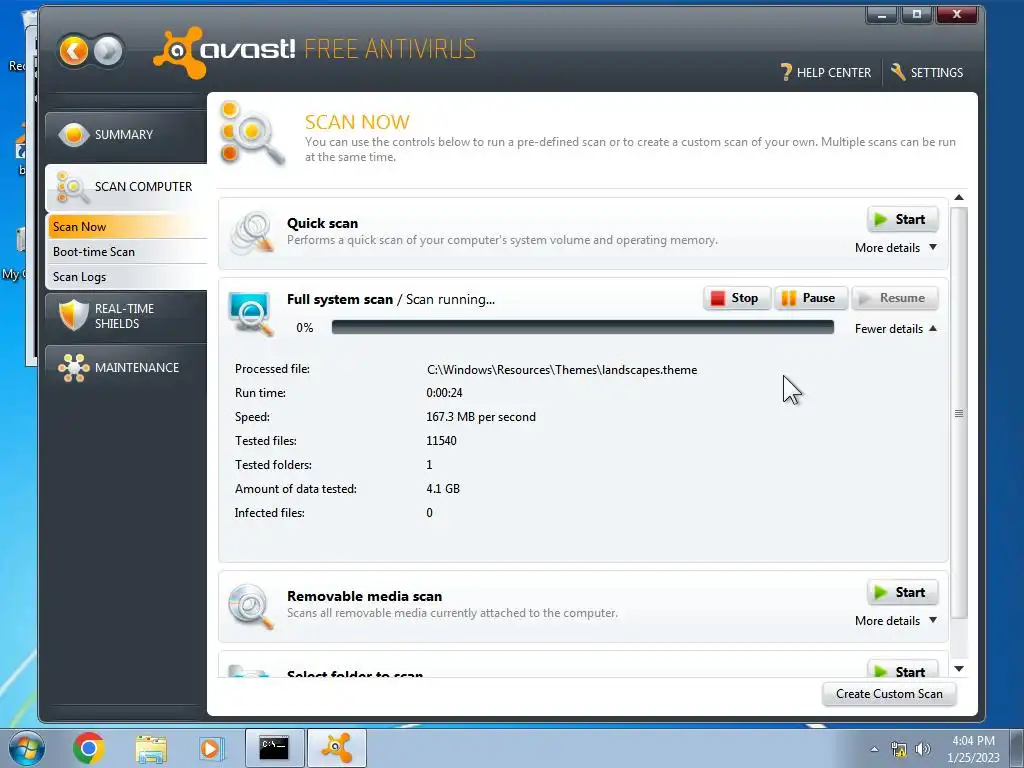Click the orange back navigation arrow
The height and width of the screenshot is (768, 1024).
(x=73, y=50)
